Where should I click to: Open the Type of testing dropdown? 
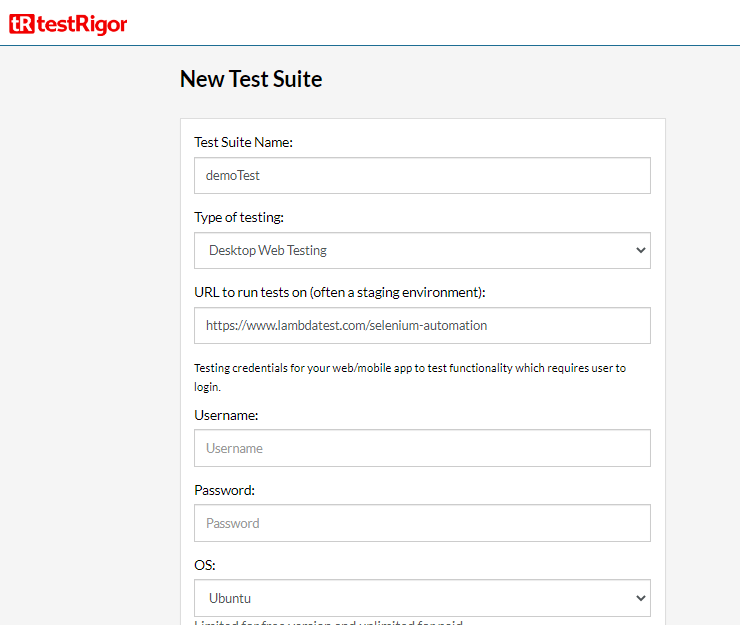click(x=422, y=250)
